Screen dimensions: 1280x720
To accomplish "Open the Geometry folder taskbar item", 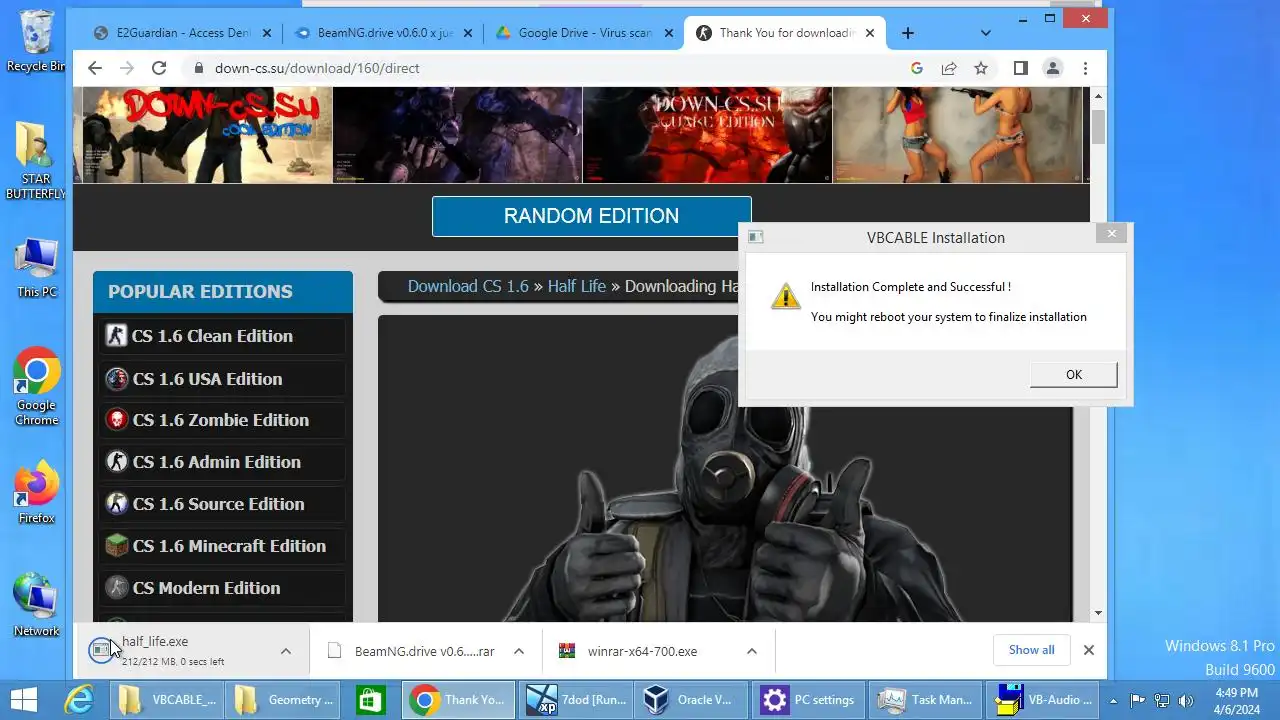I will coord(283,700).
